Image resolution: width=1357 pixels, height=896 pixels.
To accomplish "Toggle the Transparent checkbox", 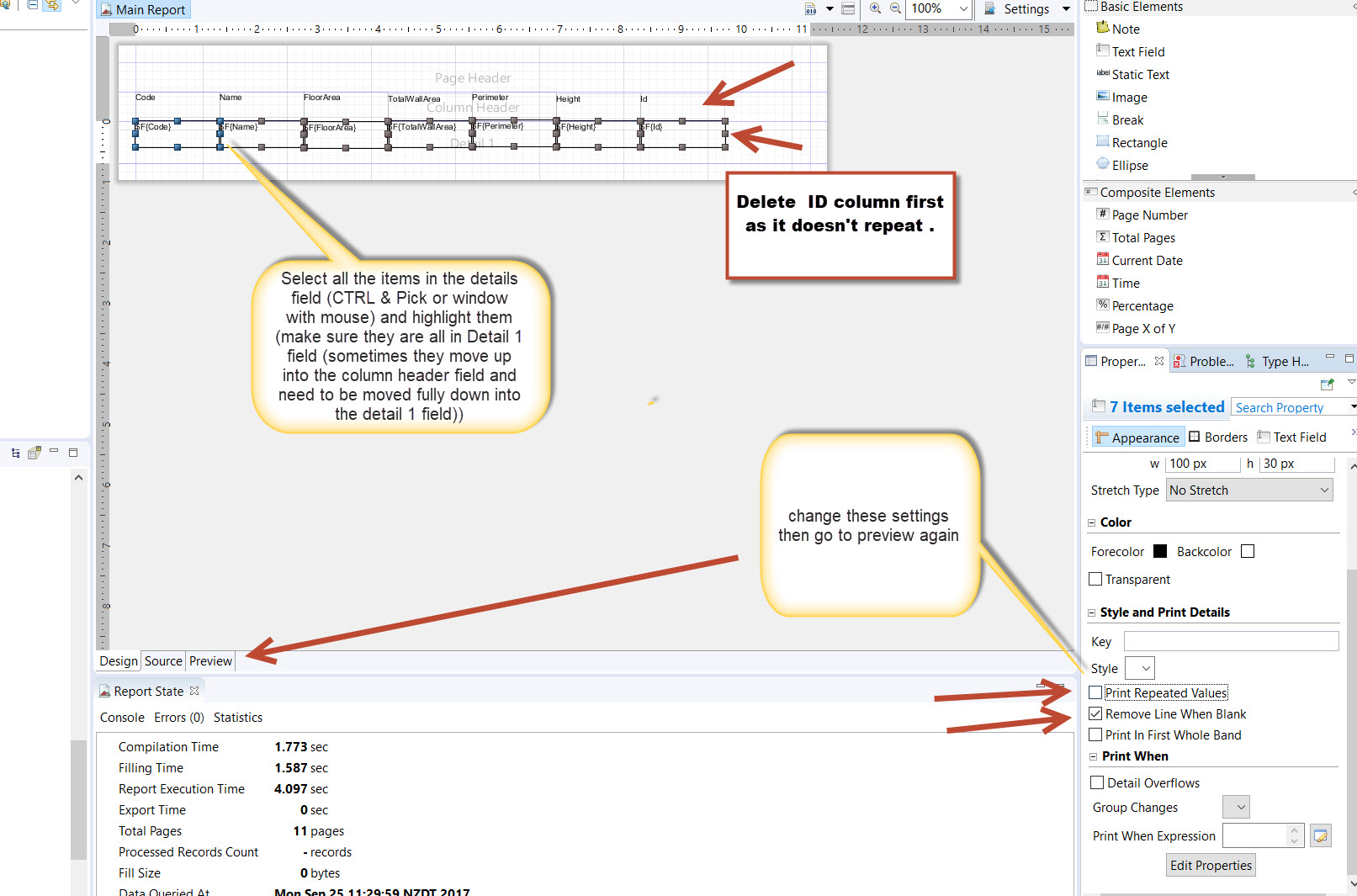I will coord(1095,580).
